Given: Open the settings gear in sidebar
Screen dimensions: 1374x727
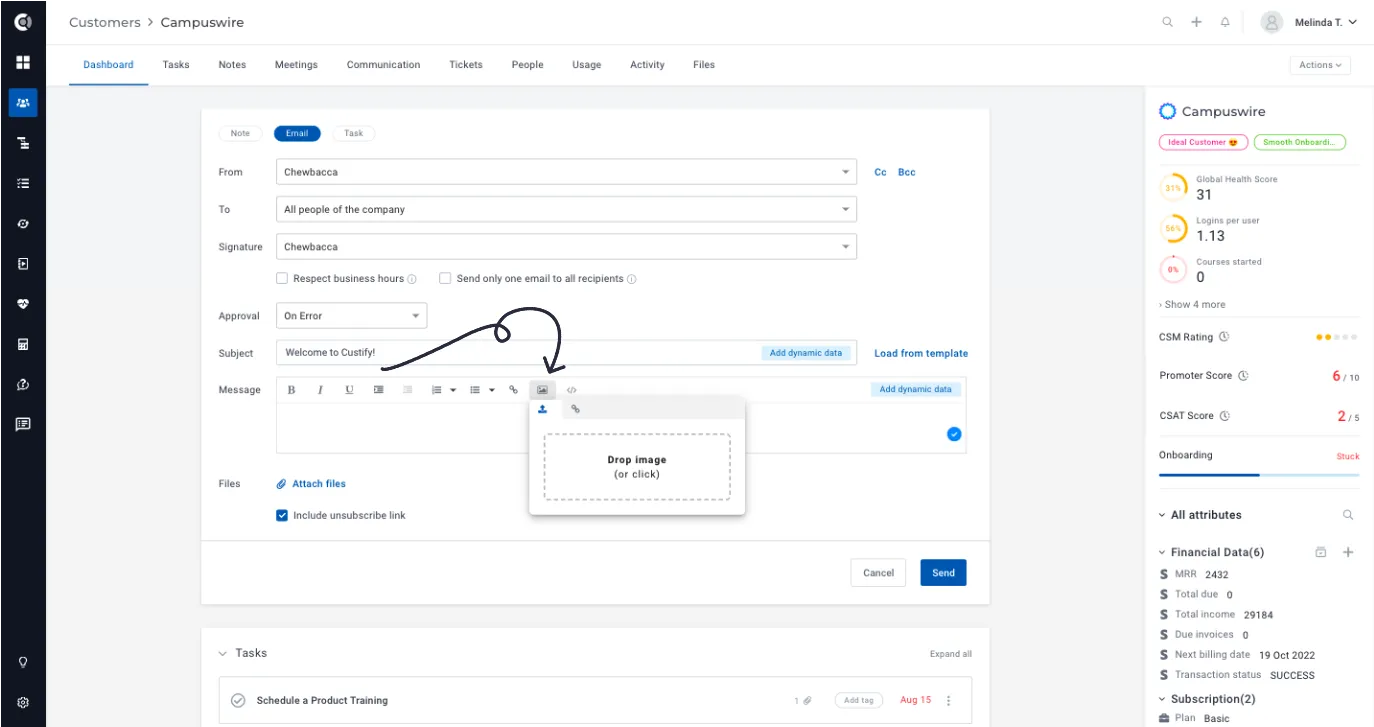Looking at the screenshot, I should pos(23,703).
